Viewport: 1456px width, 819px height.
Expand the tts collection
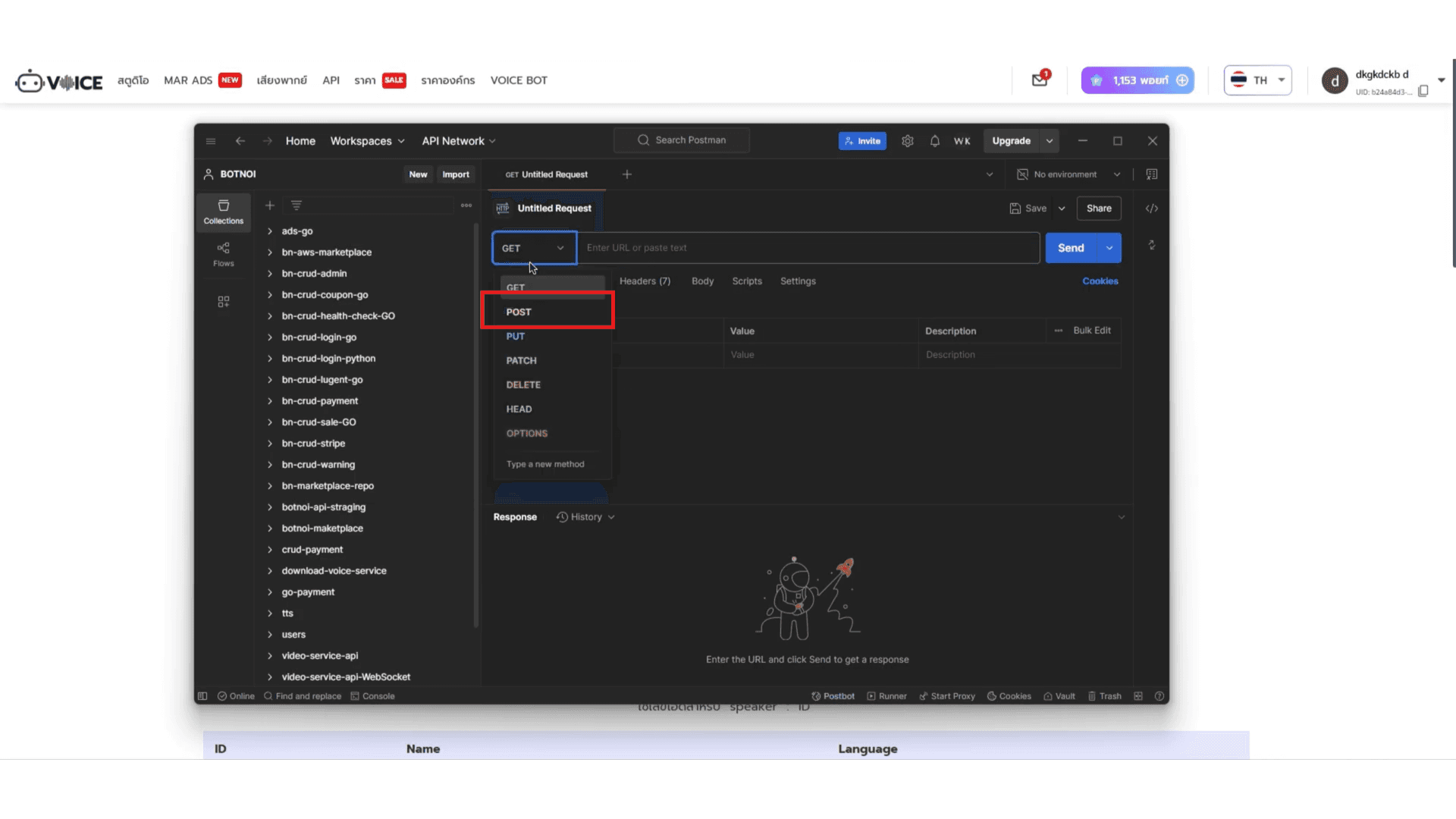[x=287, y=613]
